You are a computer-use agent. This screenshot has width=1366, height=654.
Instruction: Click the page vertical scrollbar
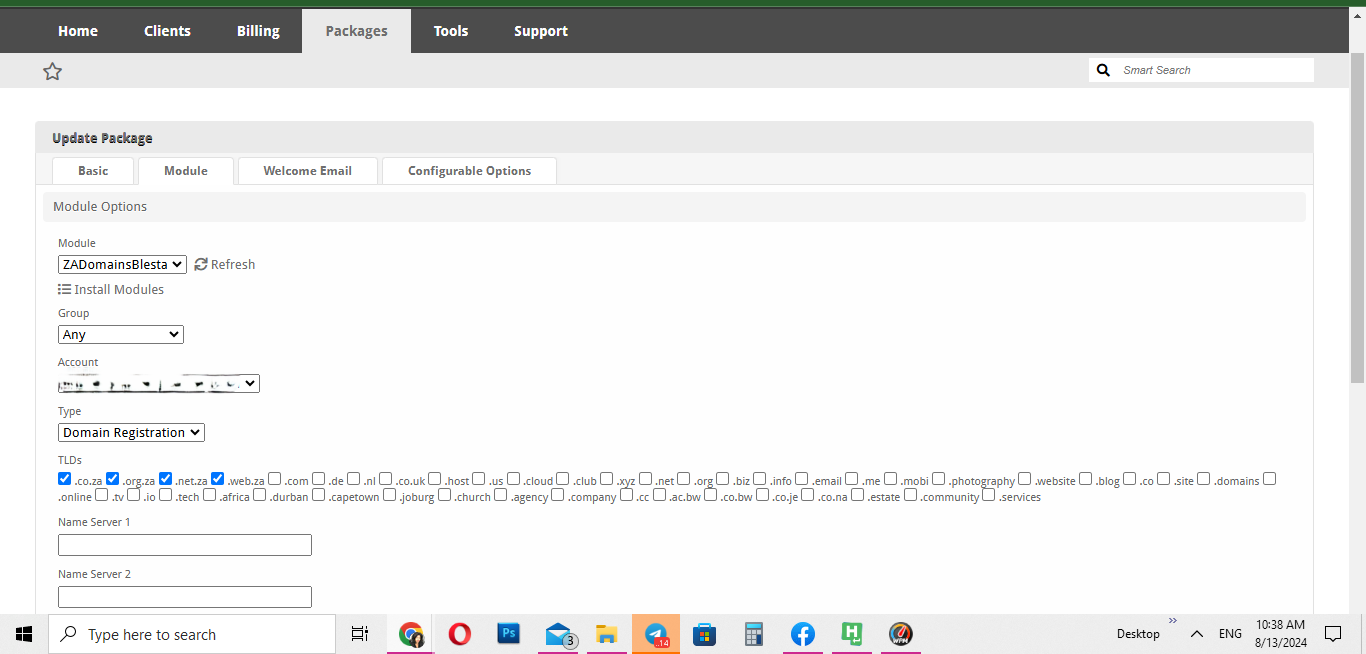pyautogui.click(x=1357, y=220)
